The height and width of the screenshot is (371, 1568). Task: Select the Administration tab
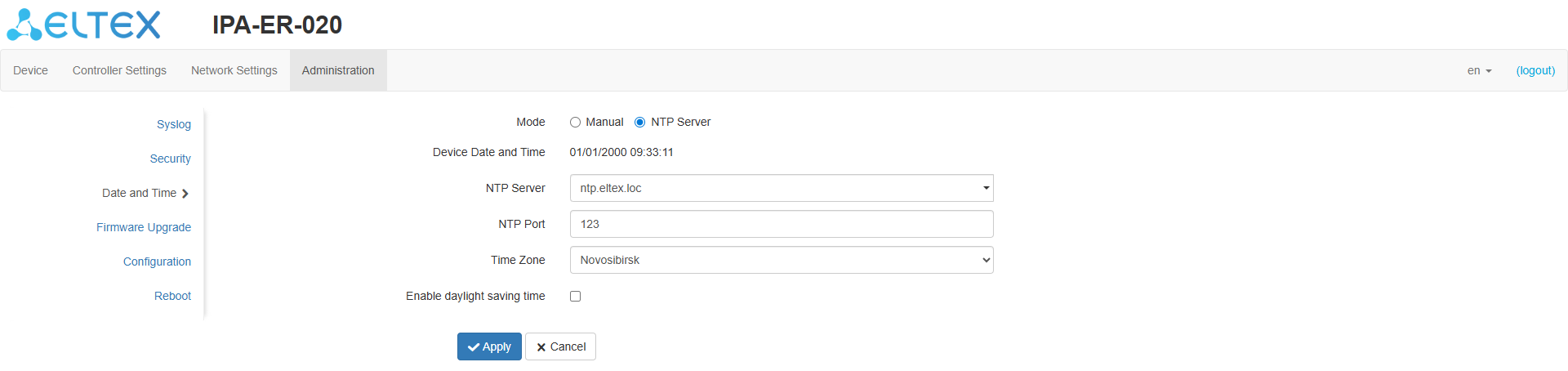point(338,71)
